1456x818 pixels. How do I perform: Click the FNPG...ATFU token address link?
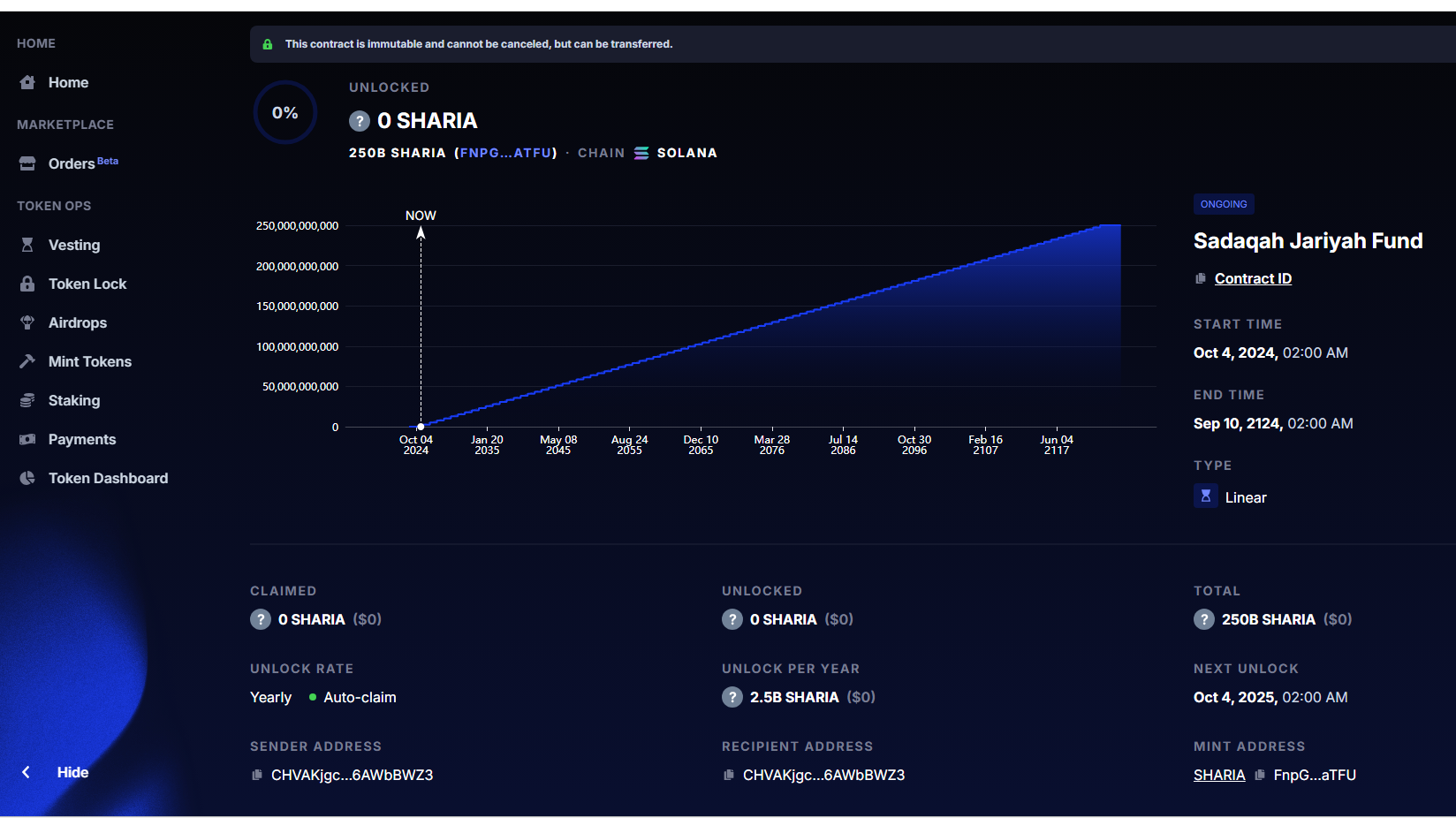tap(506, 153)
